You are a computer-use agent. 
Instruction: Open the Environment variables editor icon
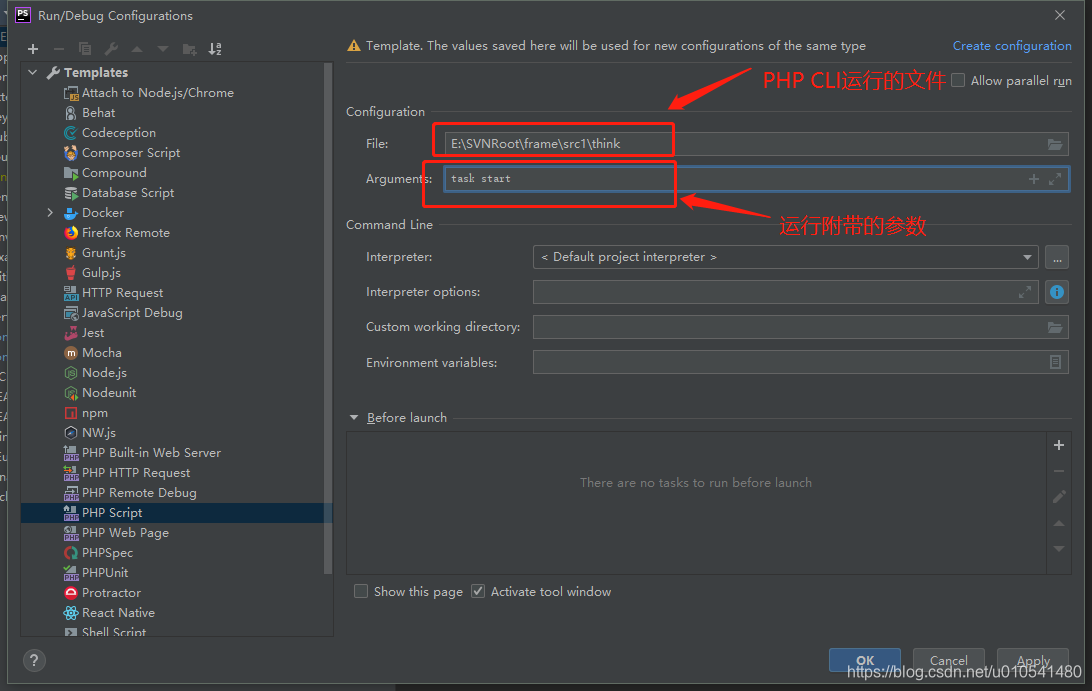coord(1055,362)
